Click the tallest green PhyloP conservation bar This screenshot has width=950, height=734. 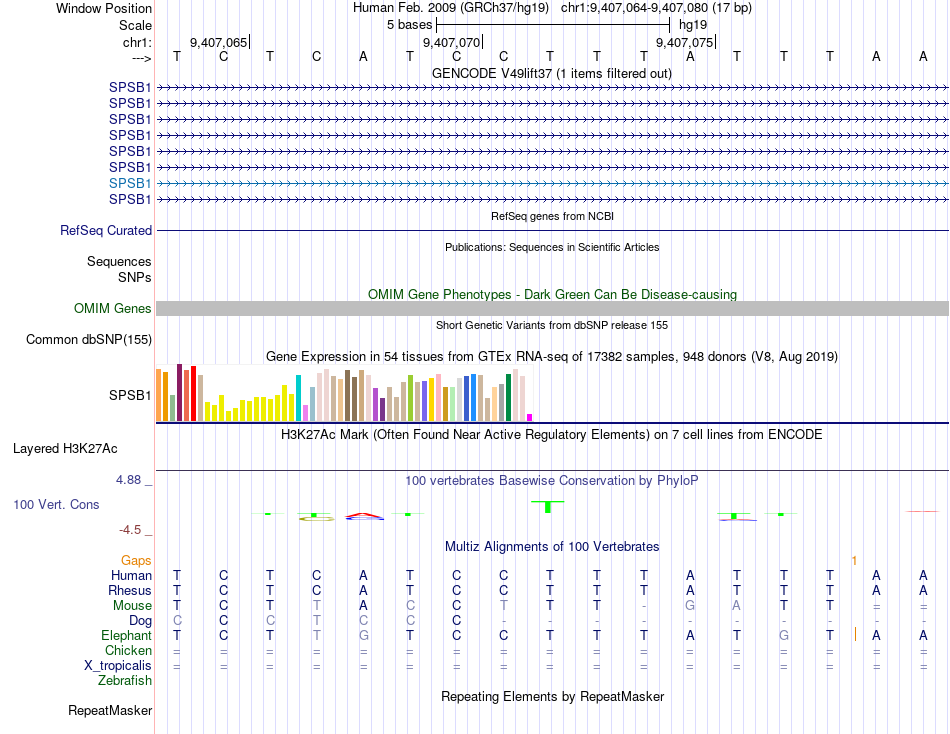click(x=548, y=507)
